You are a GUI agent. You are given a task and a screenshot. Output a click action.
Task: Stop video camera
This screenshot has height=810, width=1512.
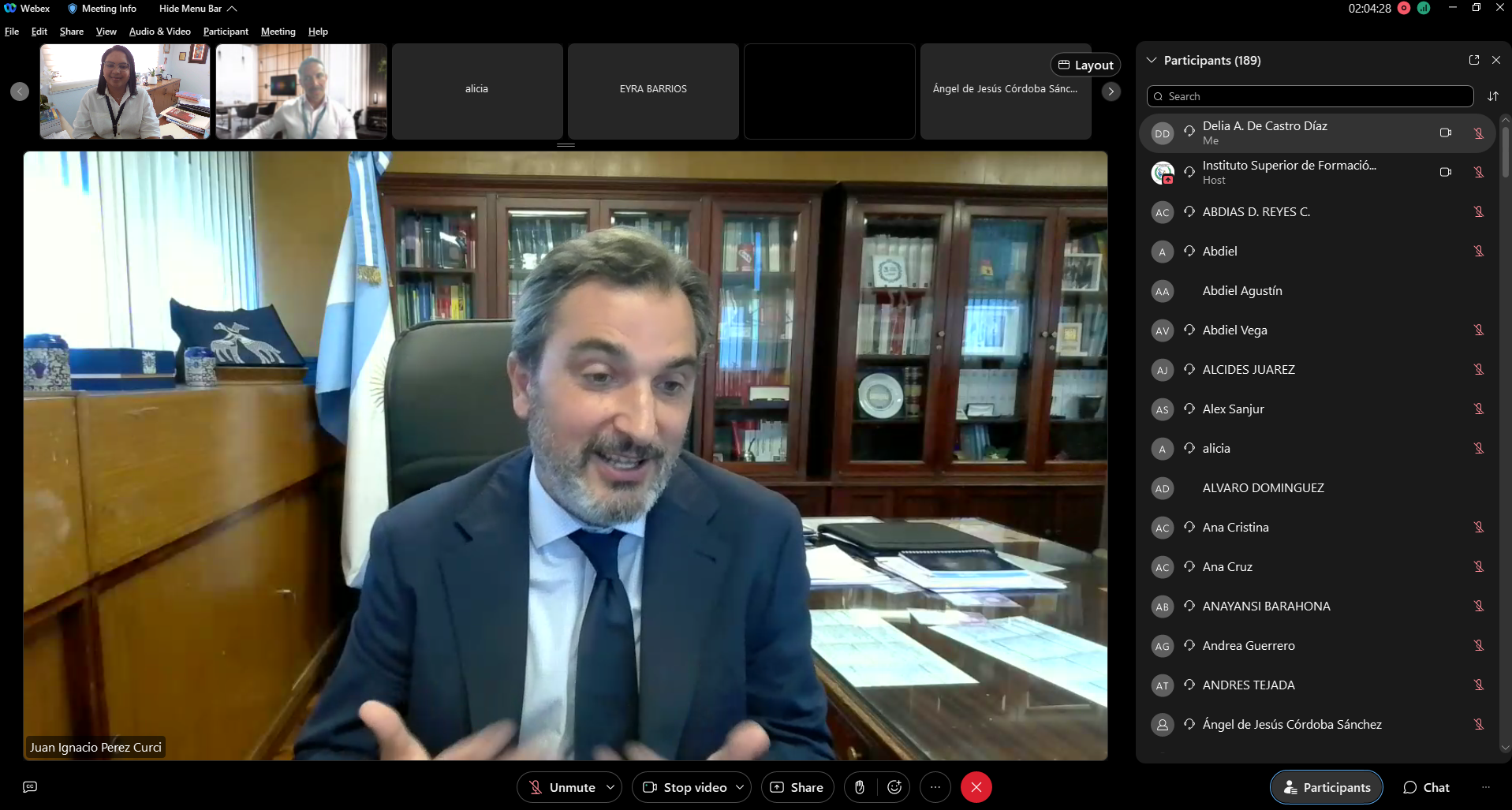[684, 787]
